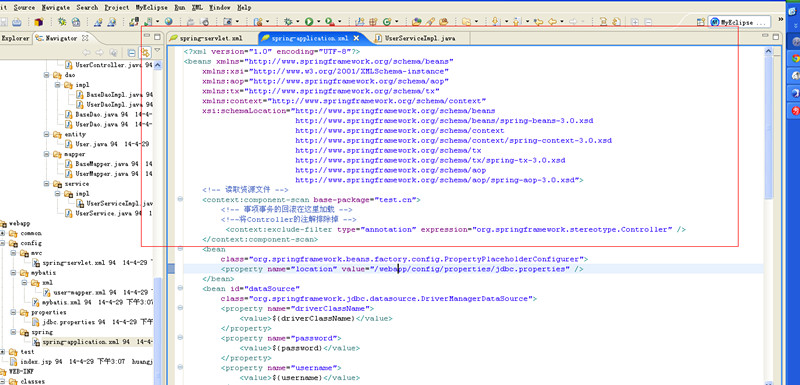Place cursor on jdbc.properties value line
This screenshot has height=385, width=800.
[402, 269]
